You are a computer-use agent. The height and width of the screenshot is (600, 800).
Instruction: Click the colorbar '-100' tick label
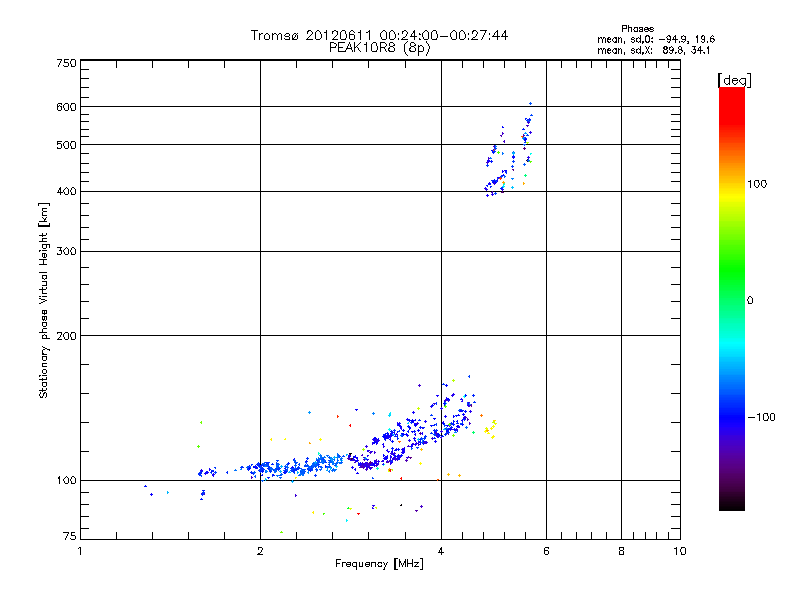[761, 417]
